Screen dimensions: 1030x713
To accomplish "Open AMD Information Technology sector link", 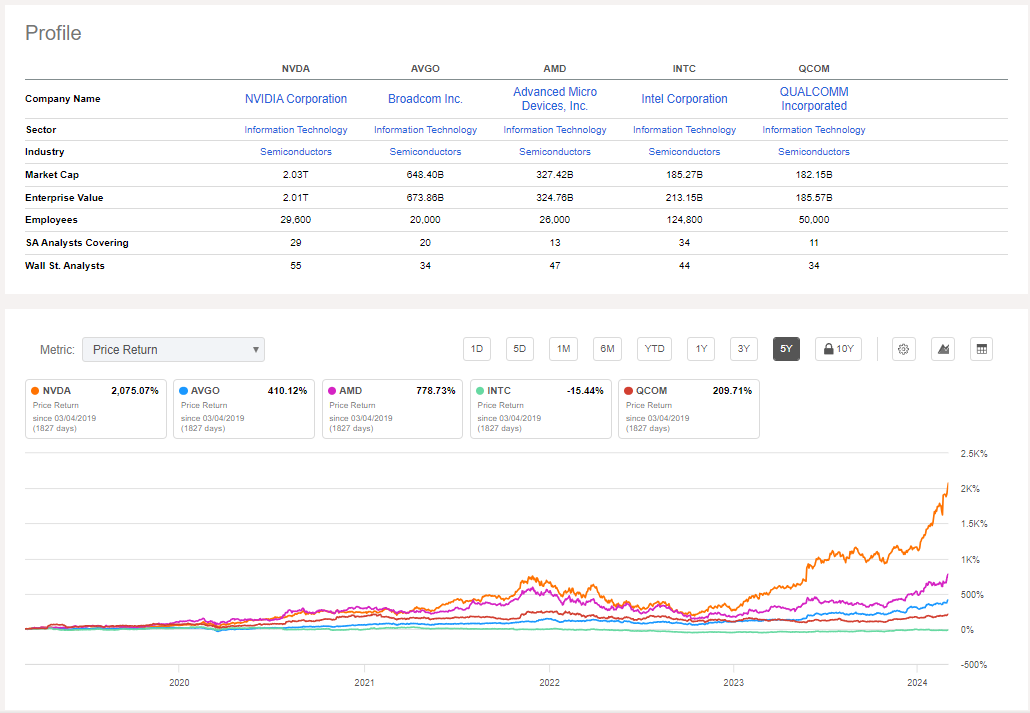I will point(554,129).
